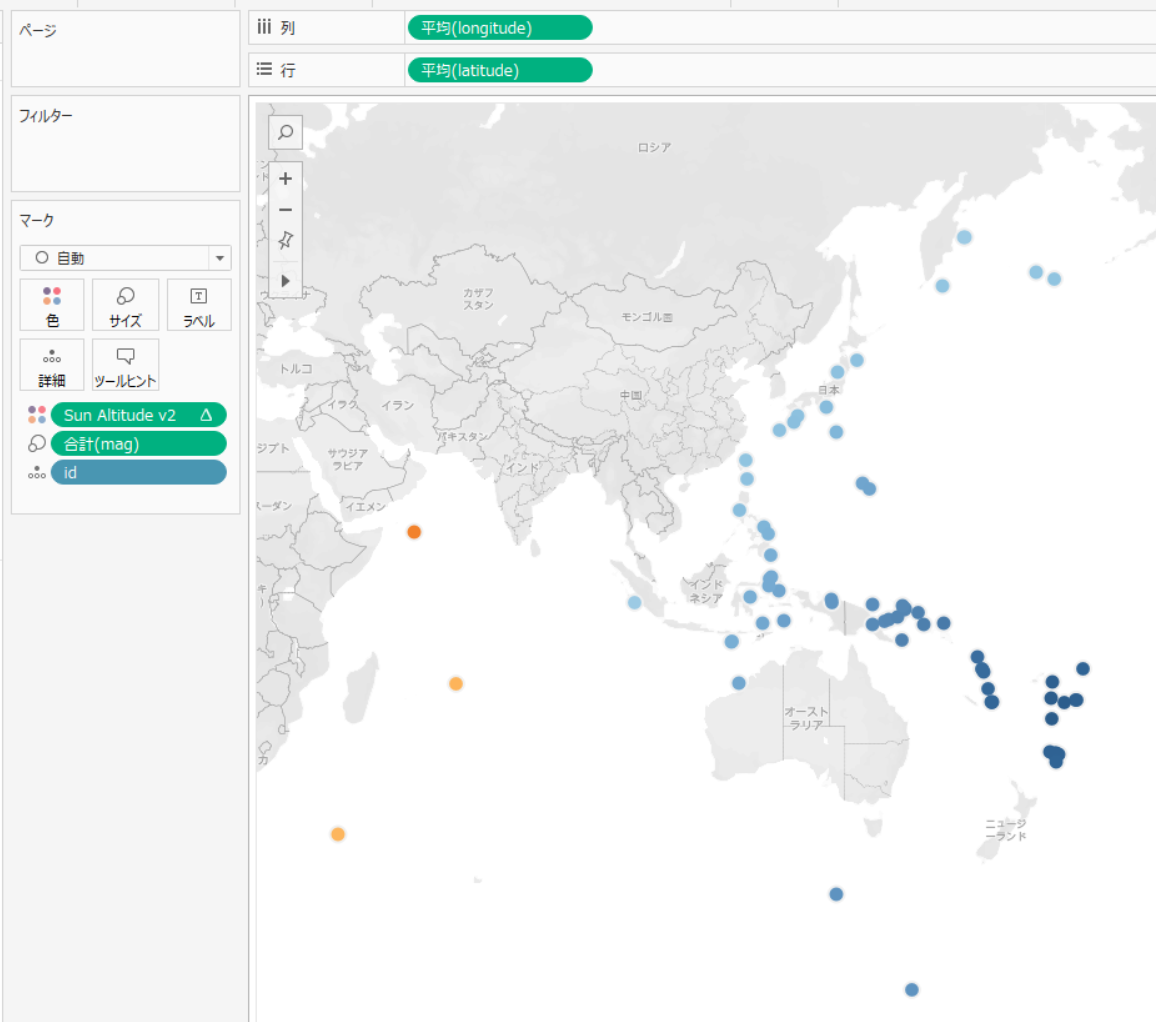The height and width of the screenshot is (1022, 1156).
Task: Click the サイズ (Size) mark property
Action: (x=125, y=305)
